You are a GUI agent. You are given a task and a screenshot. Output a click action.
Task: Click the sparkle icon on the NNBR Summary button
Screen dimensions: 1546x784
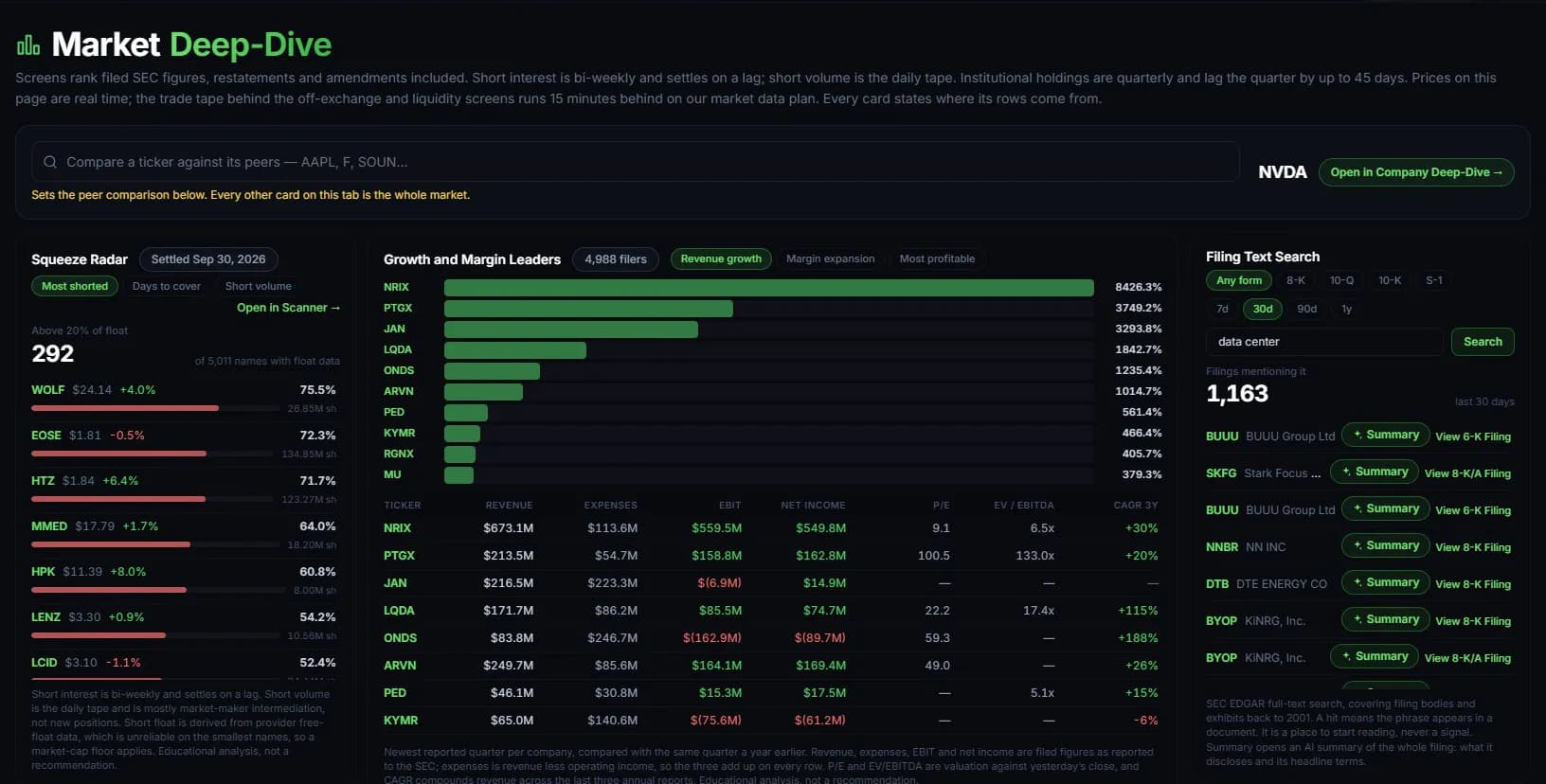coord(1357,545)
